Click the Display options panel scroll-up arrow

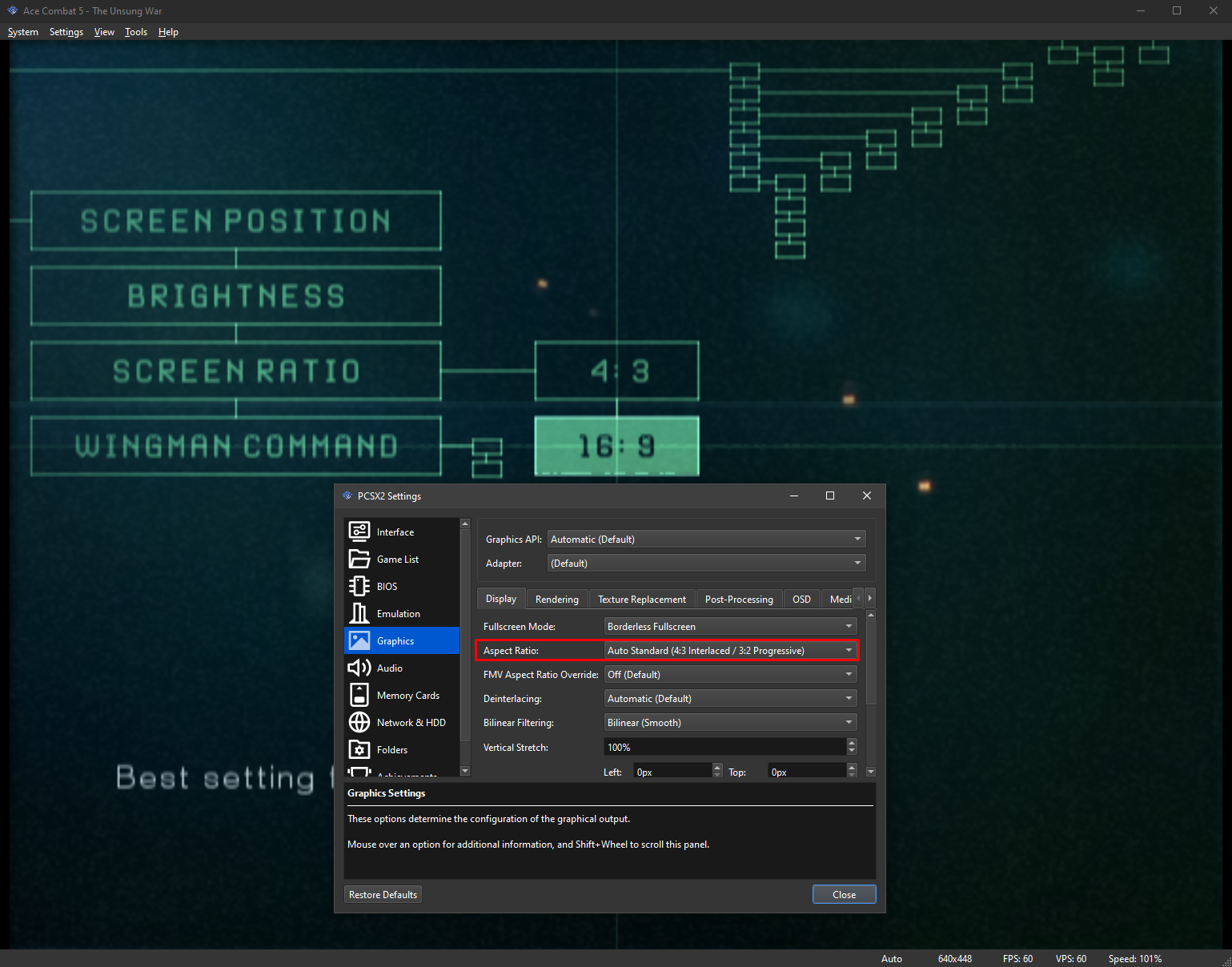[x=871, y=615]
